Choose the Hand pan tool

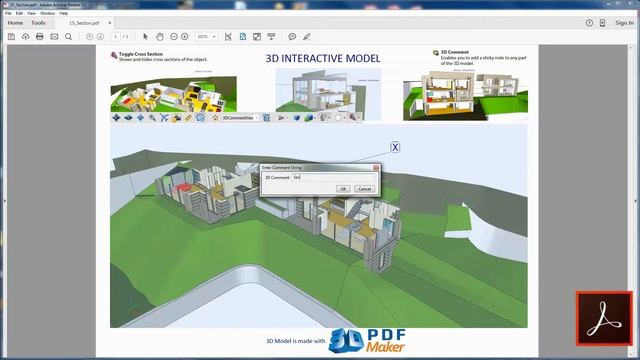pos(160,36)
